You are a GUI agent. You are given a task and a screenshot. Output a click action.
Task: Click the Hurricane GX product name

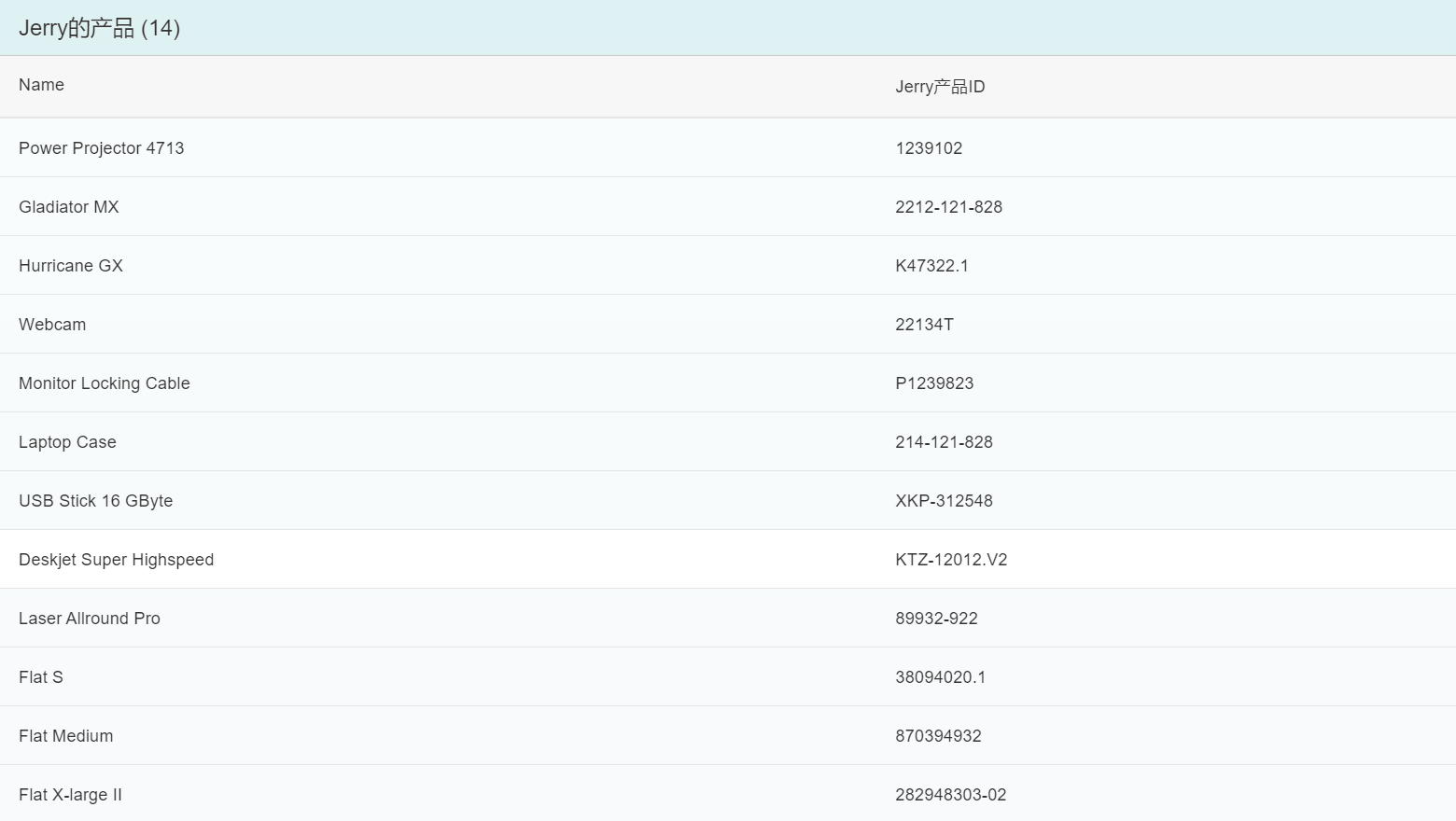point(71,266)
